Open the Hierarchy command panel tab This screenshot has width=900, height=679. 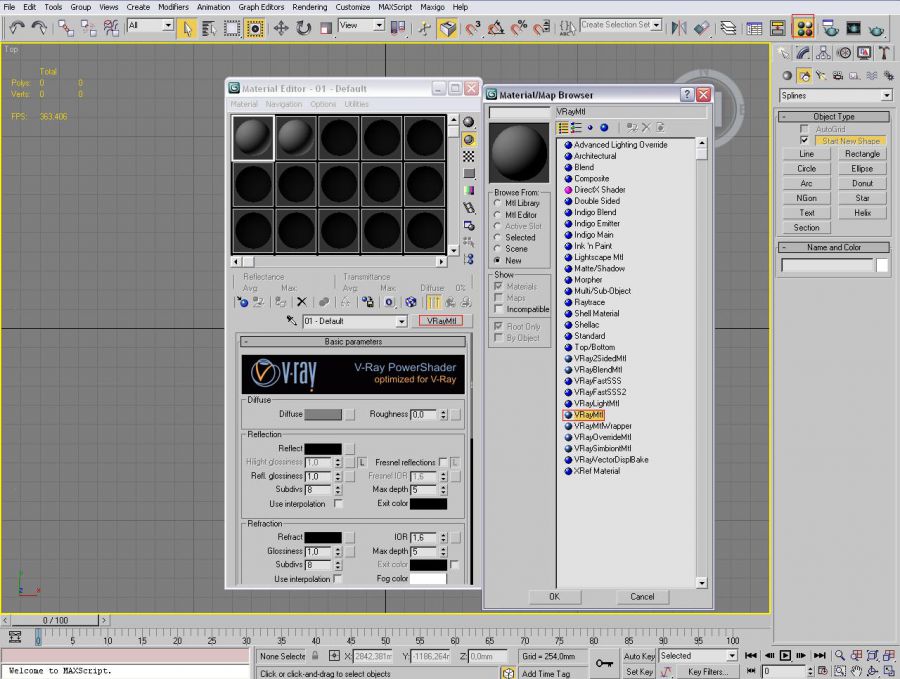point(823,53)
